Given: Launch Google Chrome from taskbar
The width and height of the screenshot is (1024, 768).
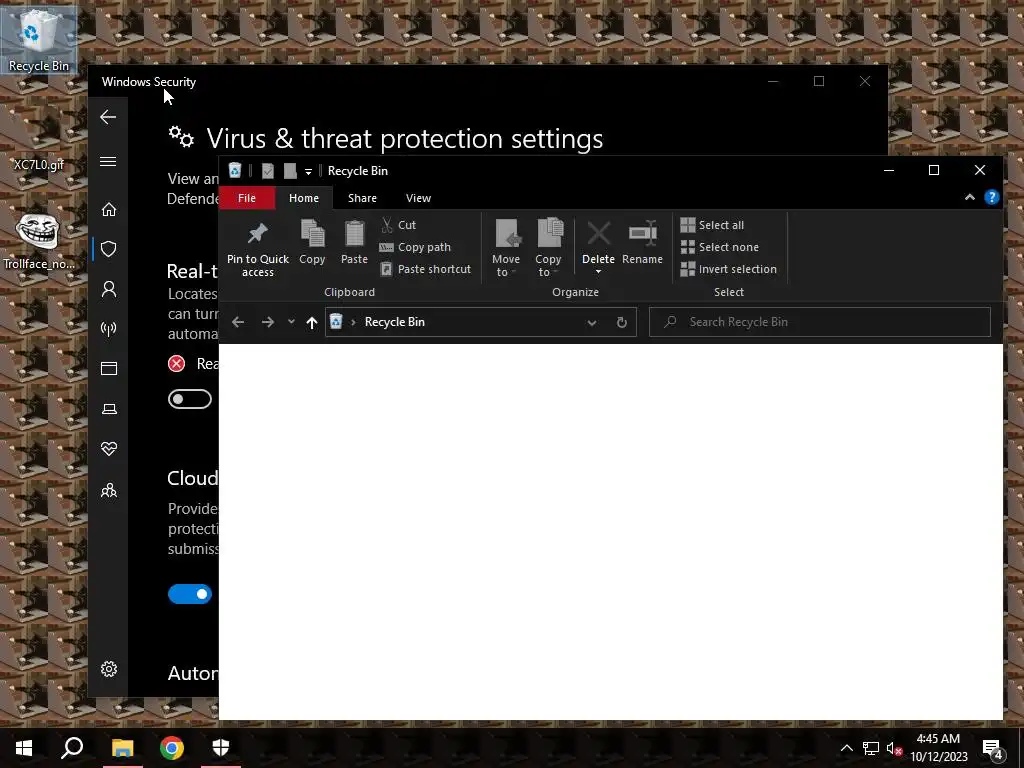Looking at the screenshot, I should [172, 748].
